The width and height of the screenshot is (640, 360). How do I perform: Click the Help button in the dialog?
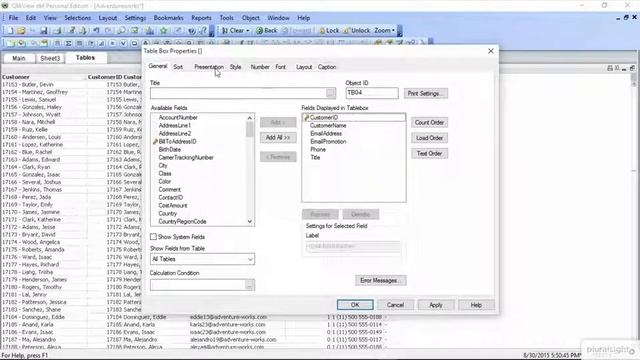coord(476,305)
